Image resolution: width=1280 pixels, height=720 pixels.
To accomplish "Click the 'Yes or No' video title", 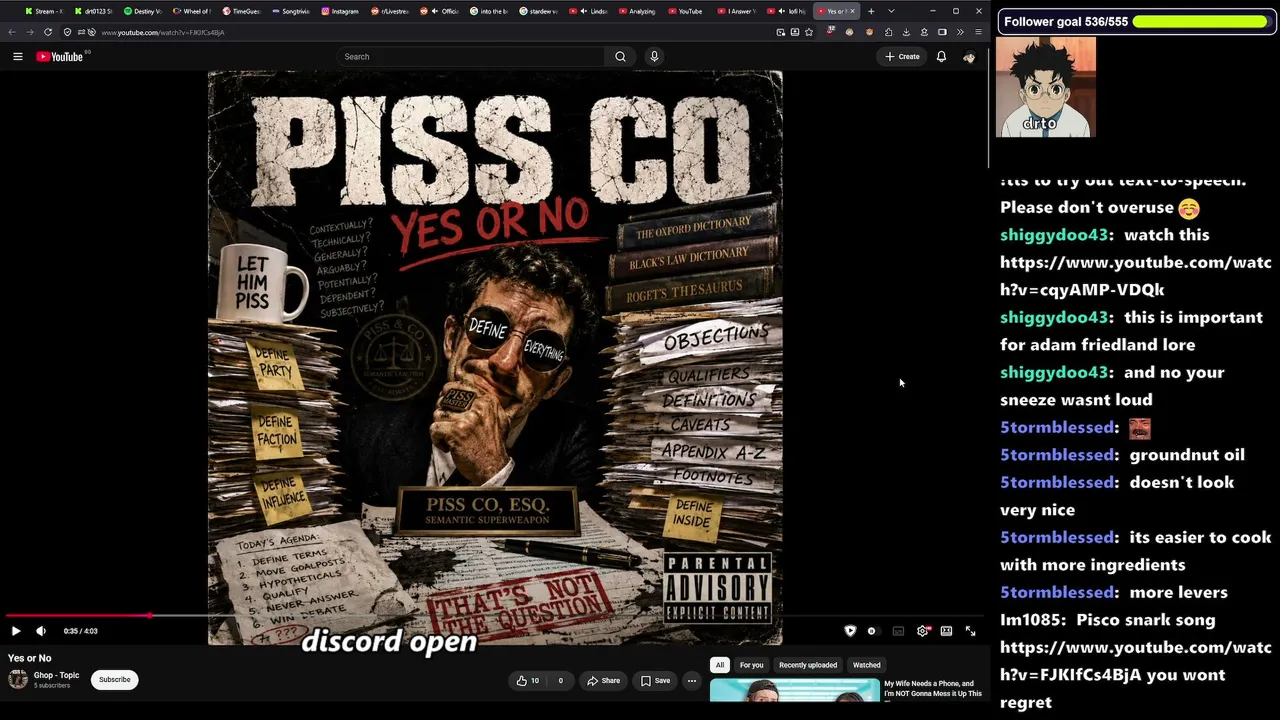I will (30, 658).
